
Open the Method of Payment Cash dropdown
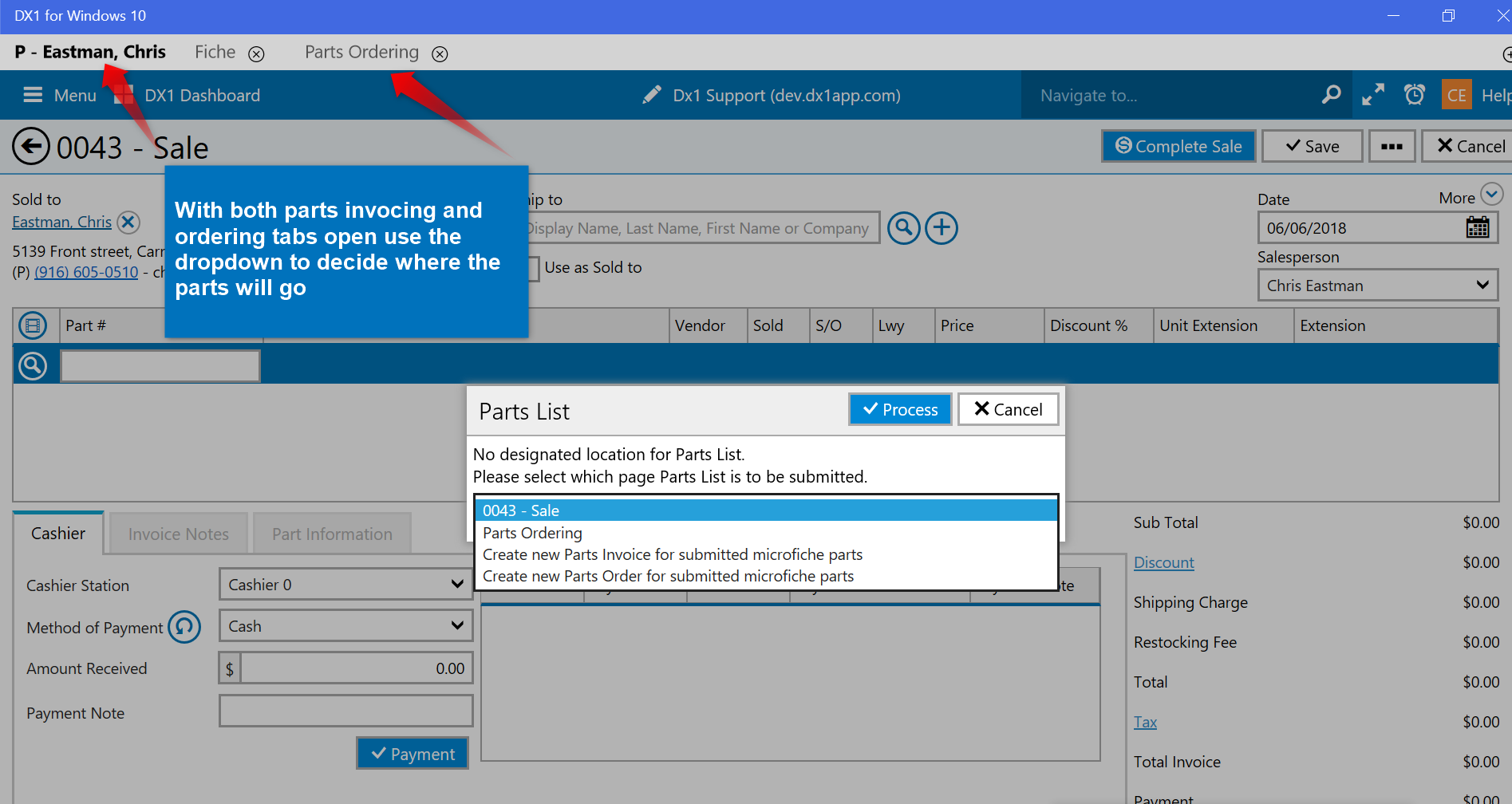pyautogui.click(x=345, y=626)
